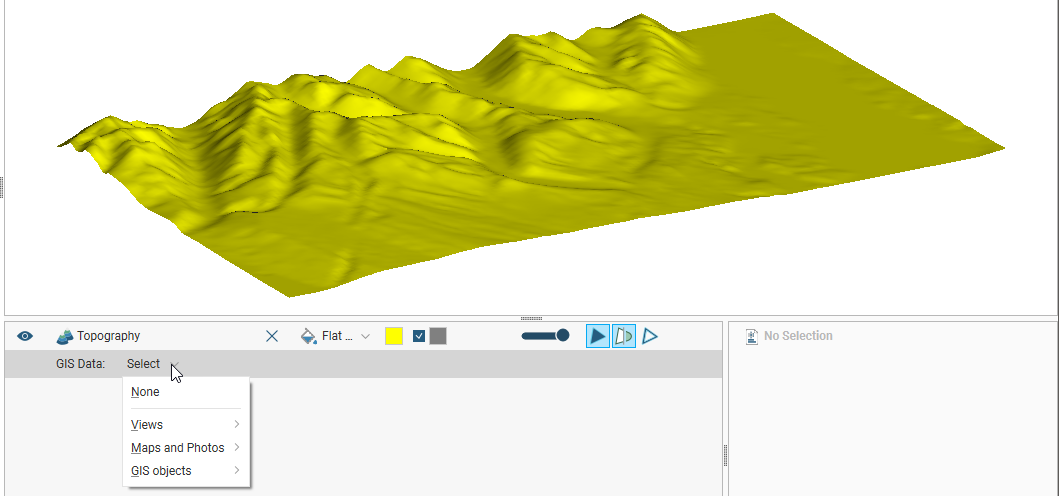Viewport: 1059px width, 496px height.
Task: Click the outlined triangle display button
Action: 650,336
